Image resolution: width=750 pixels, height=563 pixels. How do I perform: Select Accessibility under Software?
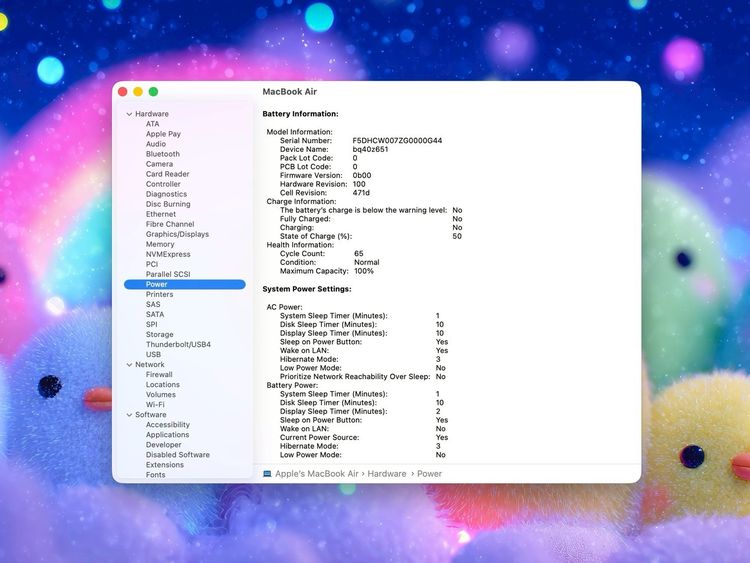[x=168, y=425]
